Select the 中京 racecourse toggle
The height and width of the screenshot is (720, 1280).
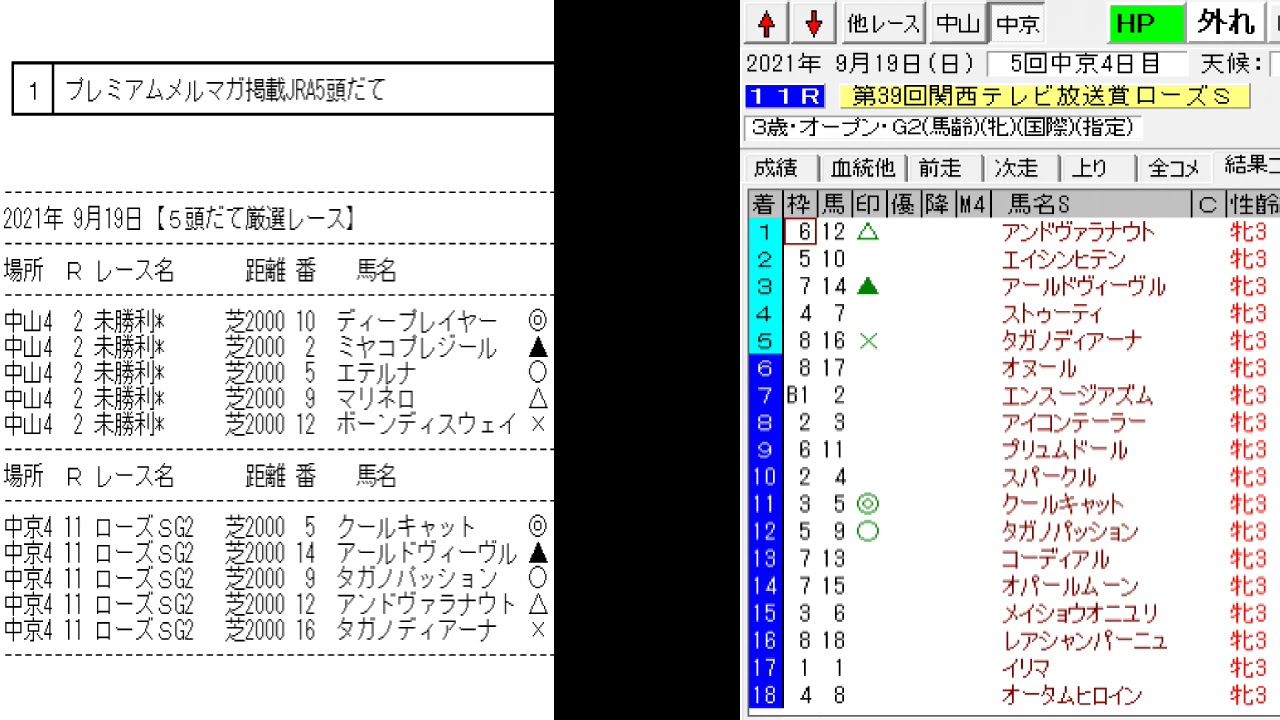tap(1018, 23)
